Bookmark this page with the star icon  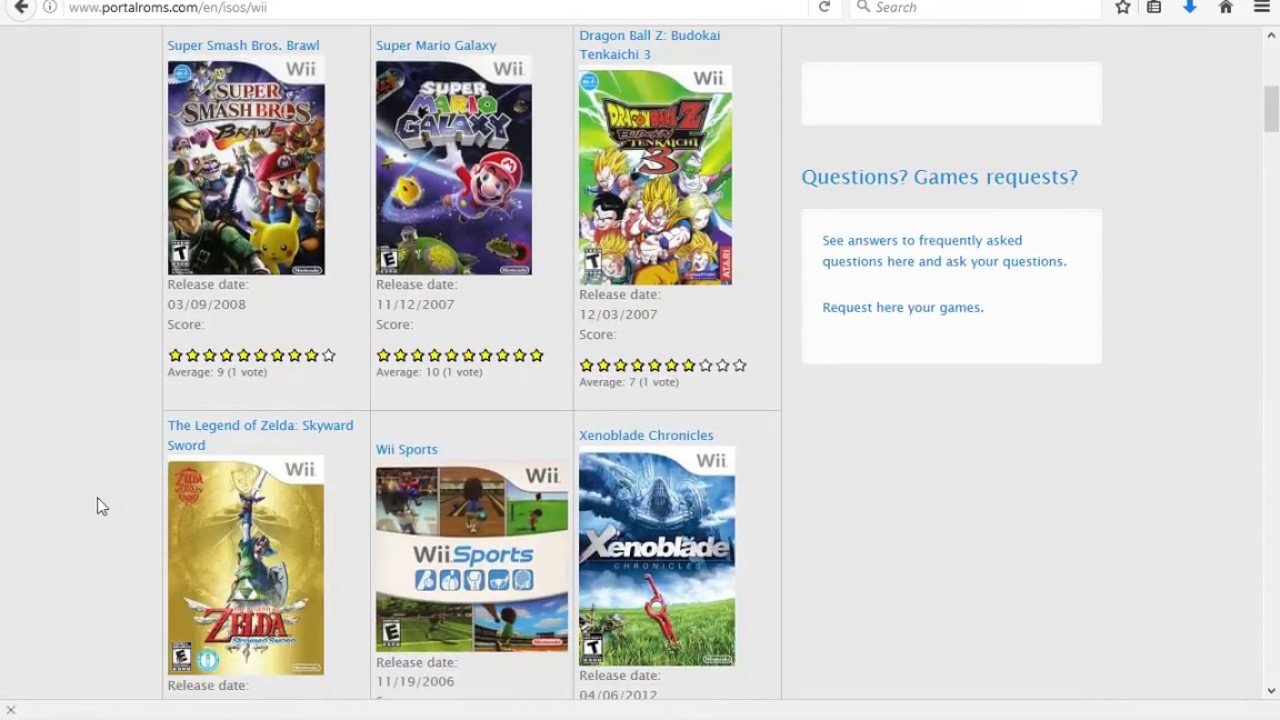(x=1123, y=7)
